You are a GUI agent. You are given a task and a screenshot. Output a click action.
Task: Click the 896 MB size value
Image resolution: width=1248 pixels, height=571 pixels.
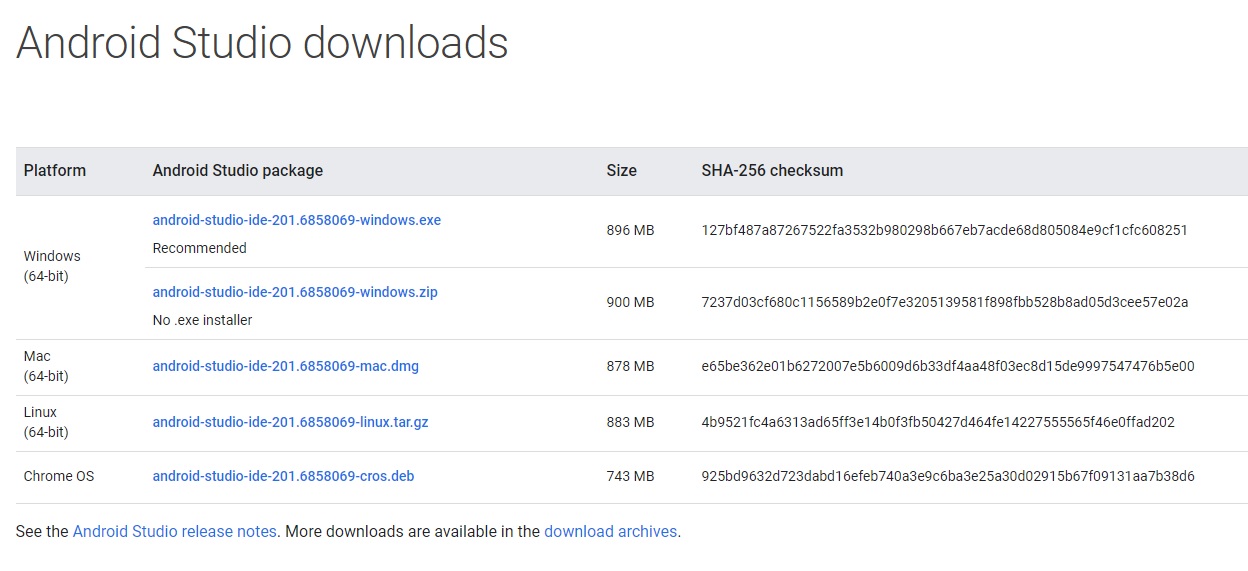pos(630,230)
